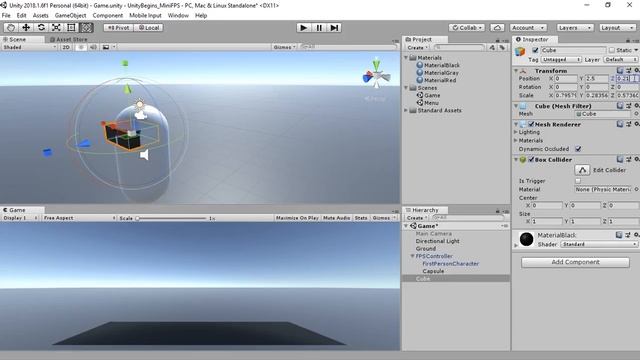Open the Display 1 dropdown
The image size is (640, 360).
(20, 218)
